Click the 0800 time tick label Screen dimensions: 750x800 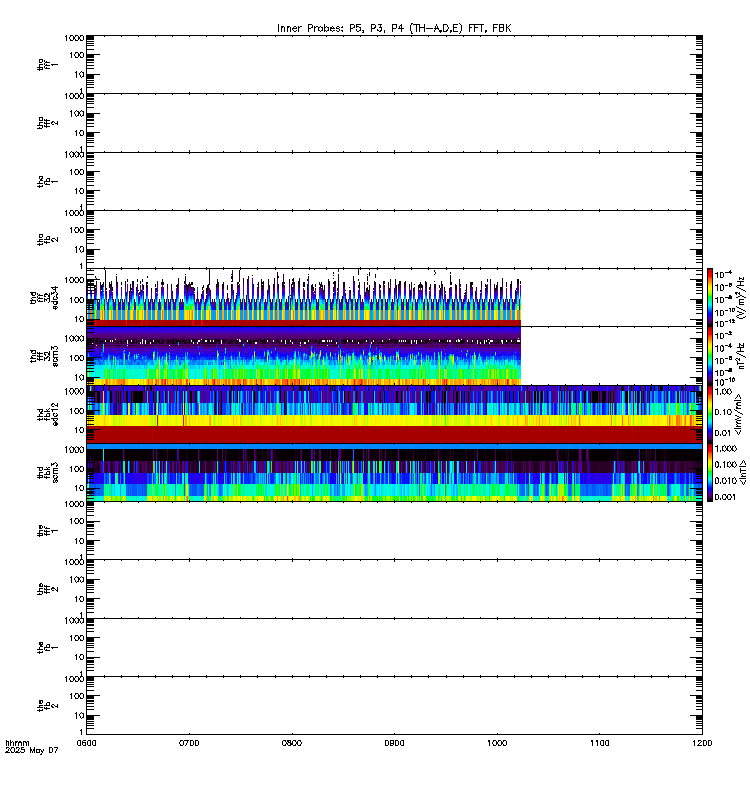pos(292,743)
